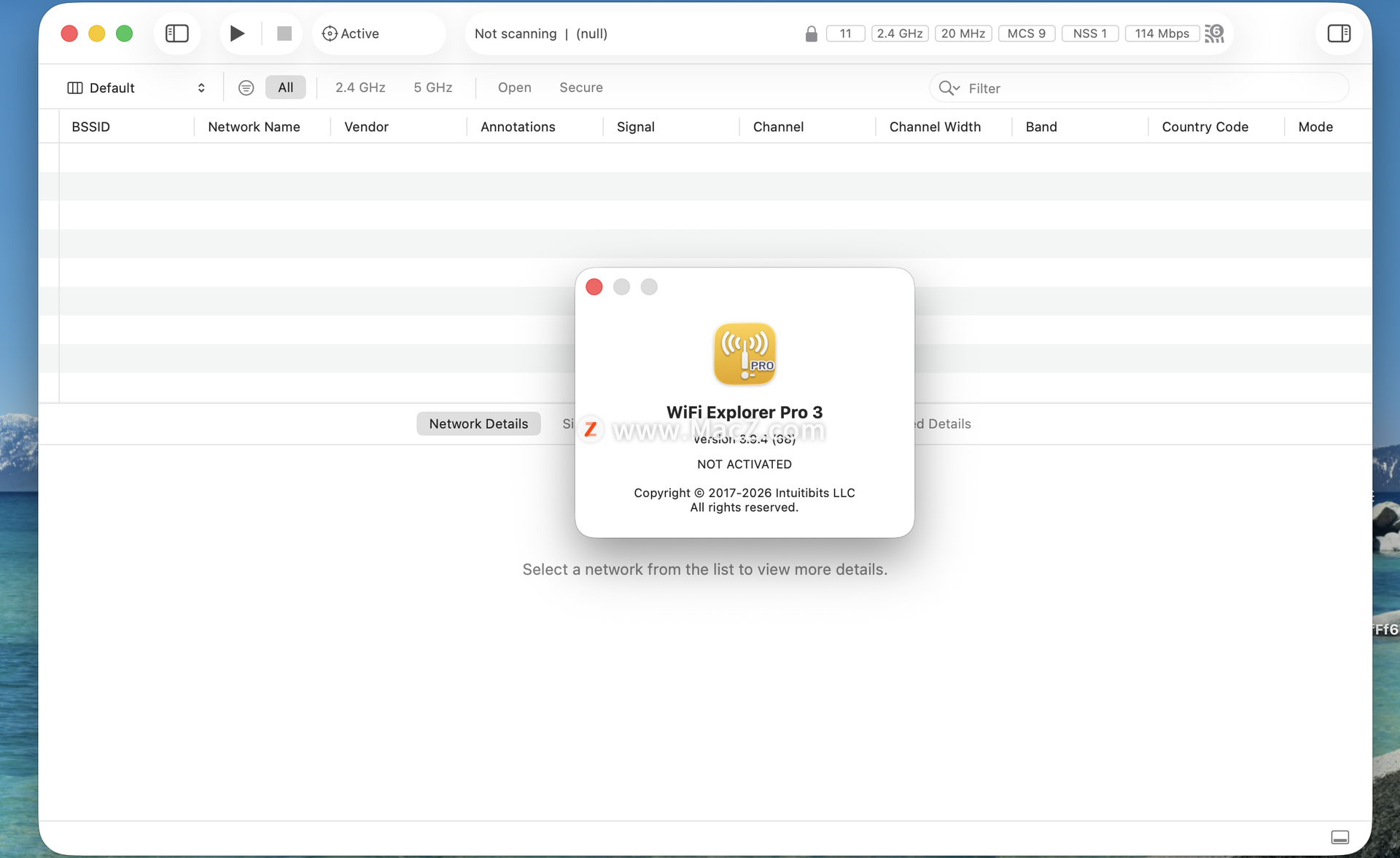Switch to Network Details tab

pyautogui.click(x=478, y=424)
